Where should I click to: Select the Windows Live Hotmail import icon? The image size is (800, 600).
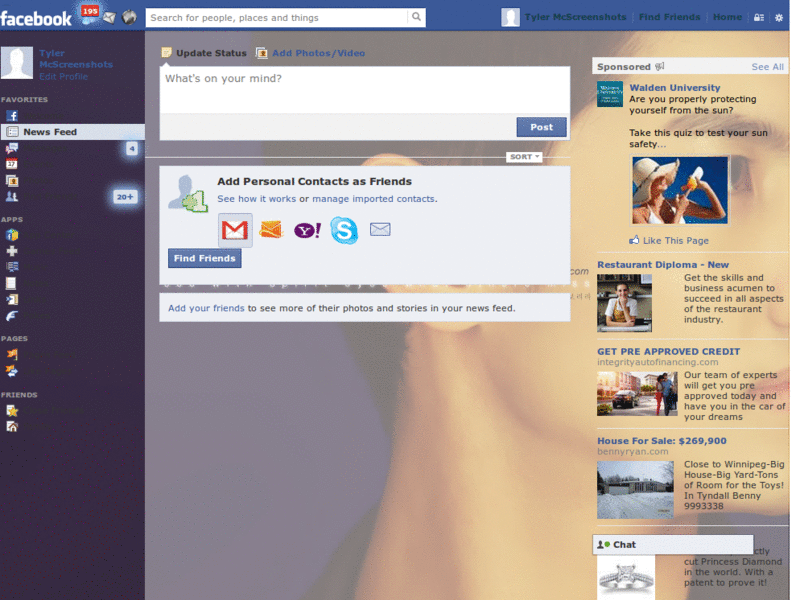[x=272, y=231]
